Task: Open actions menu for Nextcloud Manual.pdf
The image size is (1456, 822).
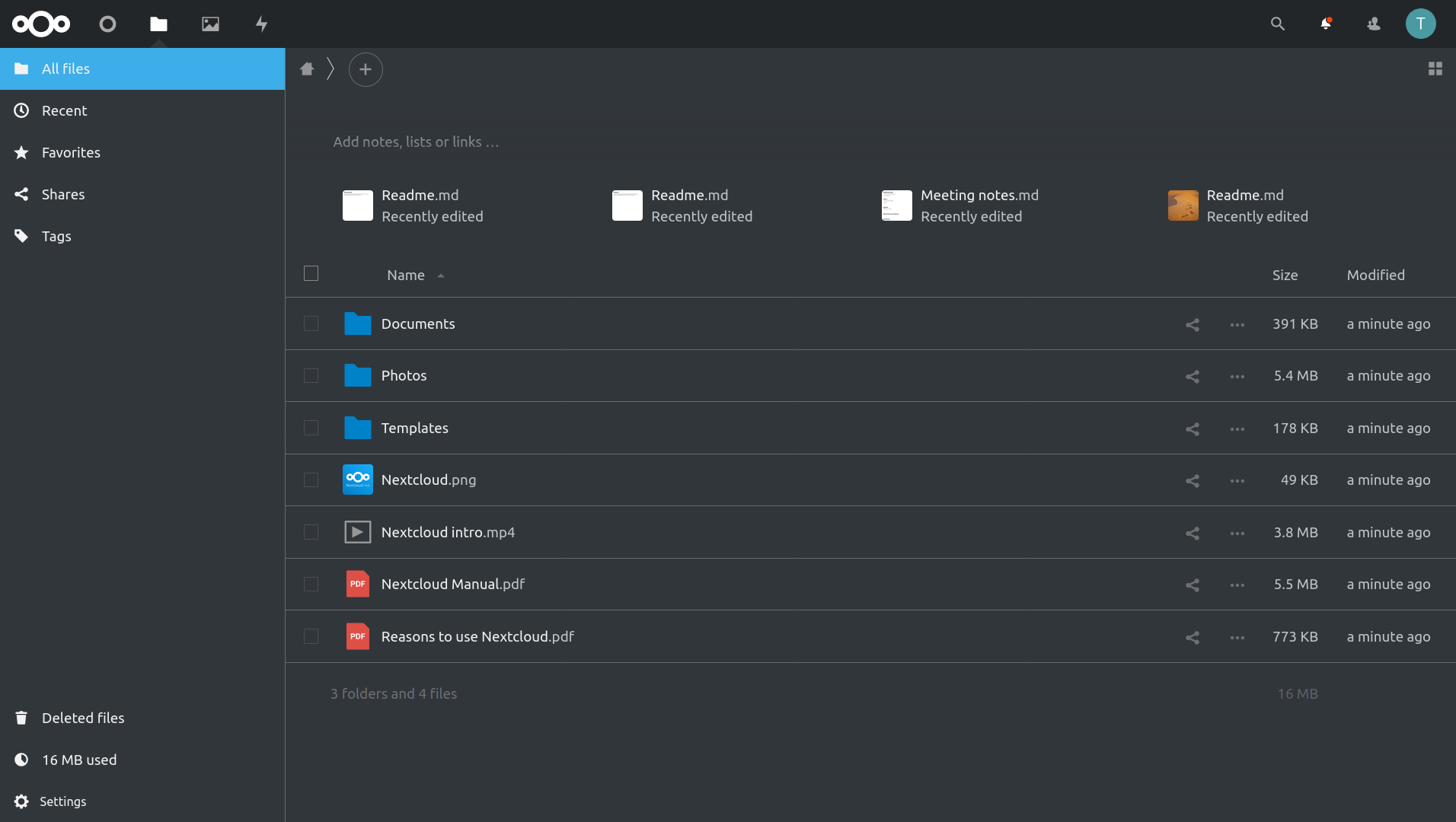Action: pos(1237,585)
